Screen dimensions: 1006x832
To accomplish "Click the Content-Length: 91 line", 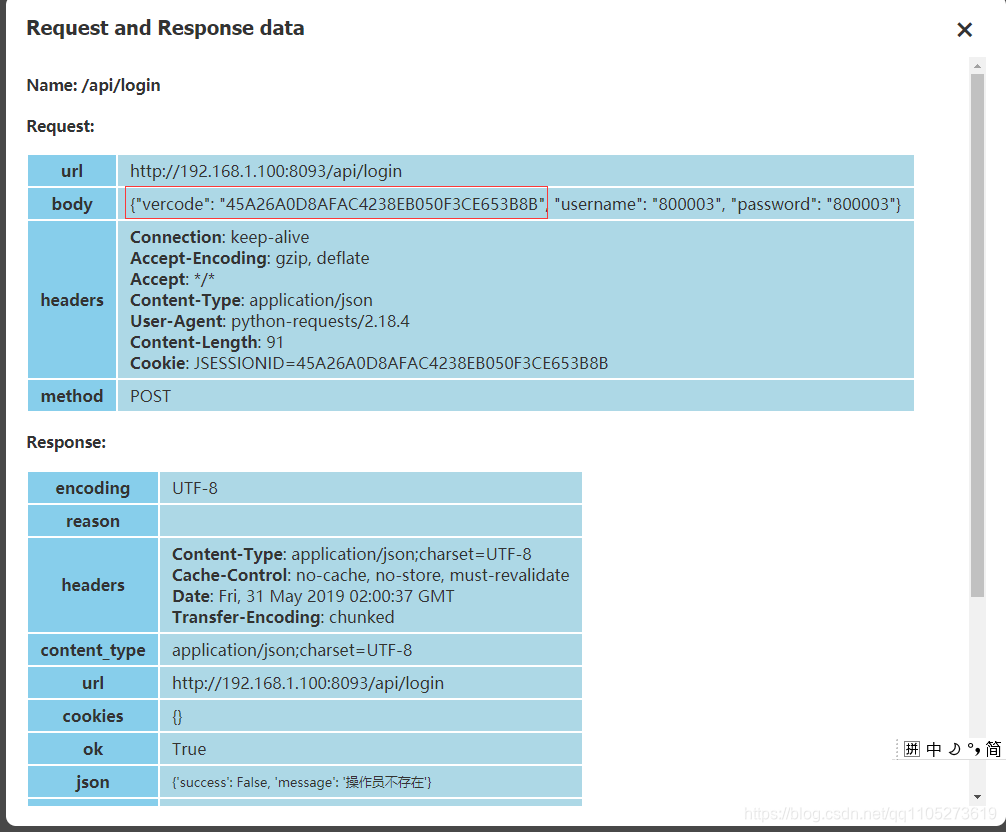I will (207, 343).
